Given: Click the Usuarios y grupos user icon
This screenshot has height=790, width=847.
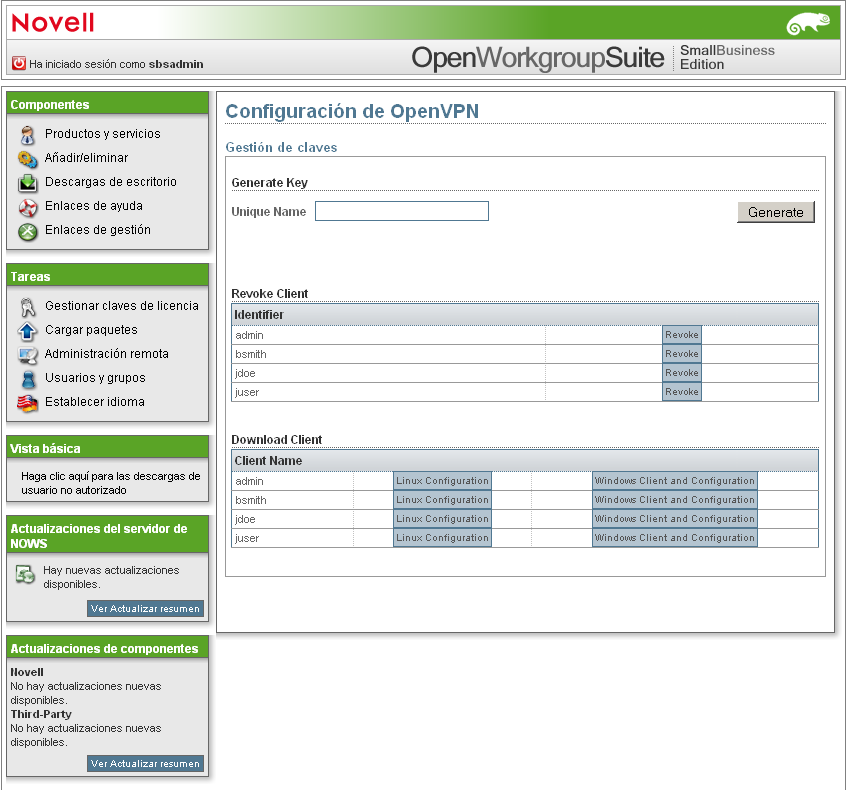Looking at the screenshot, I should click(28, 379).
